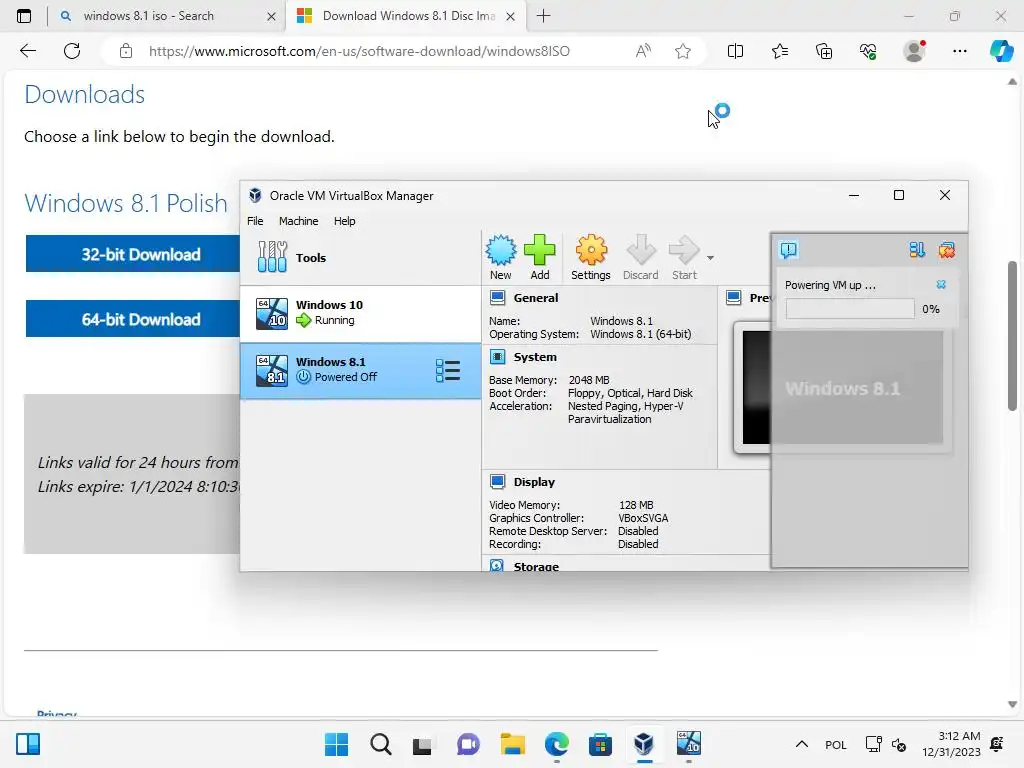Cancel the Powering VM up progress
Screen dimensions: 1024x768
pos(941,285)
